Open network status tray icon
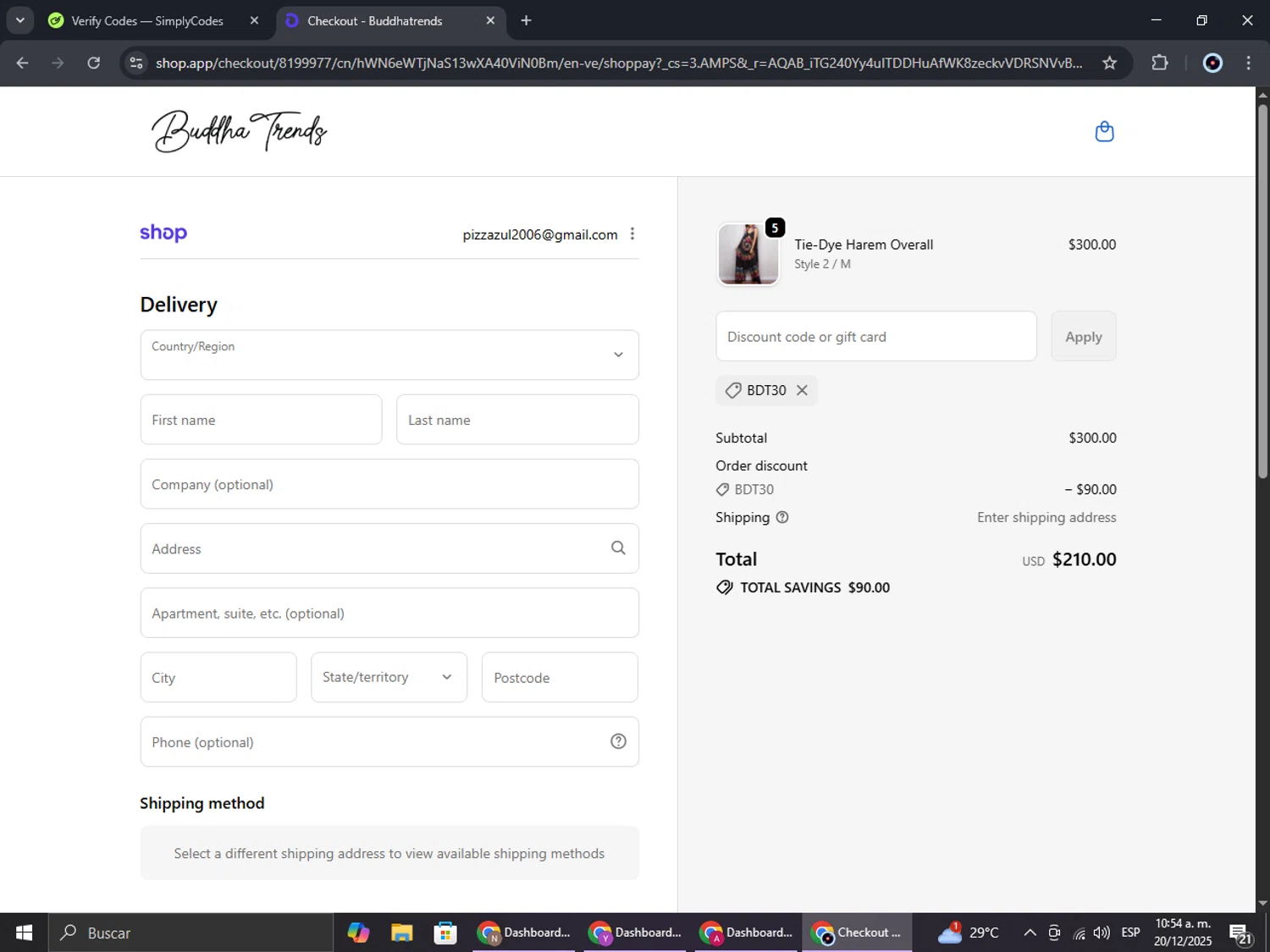The image size is (1270, 952). tap(1079, 933)
